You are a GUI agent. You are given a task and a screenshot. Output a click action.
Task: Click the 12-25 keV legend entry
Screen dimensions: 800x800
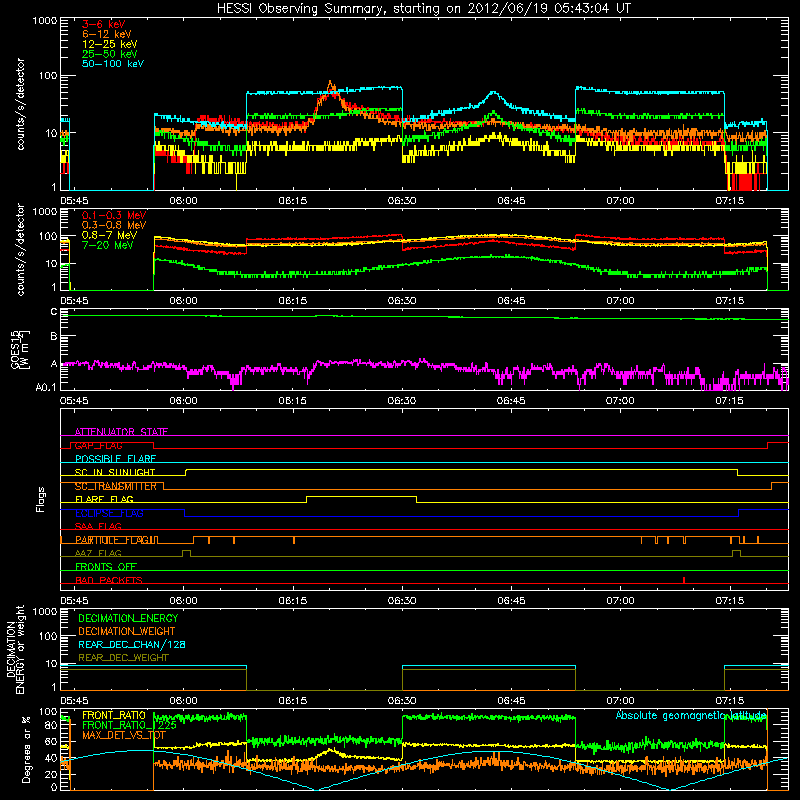pos(110,44)
